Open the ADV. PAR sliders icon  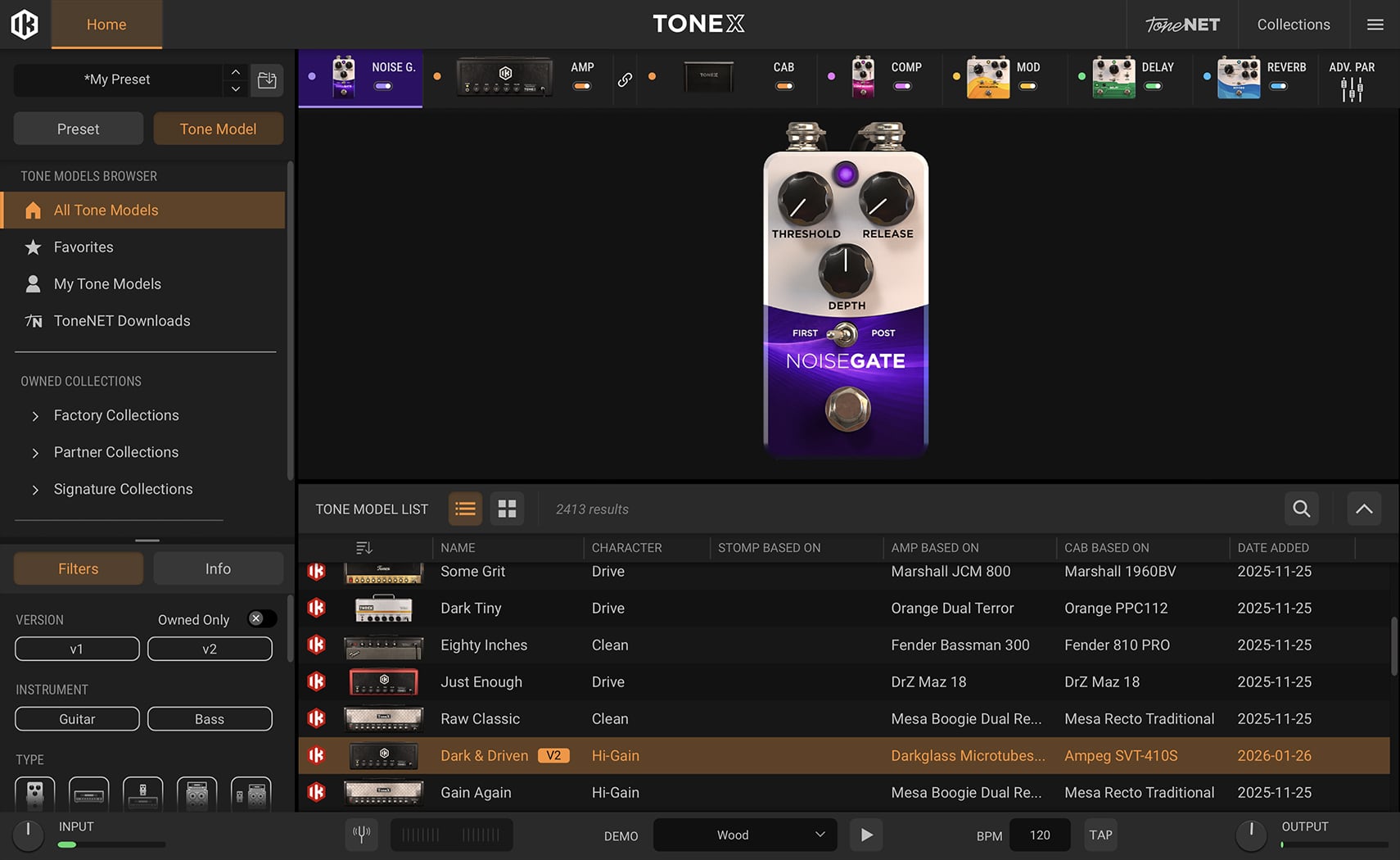click(x=1352, y=89)
